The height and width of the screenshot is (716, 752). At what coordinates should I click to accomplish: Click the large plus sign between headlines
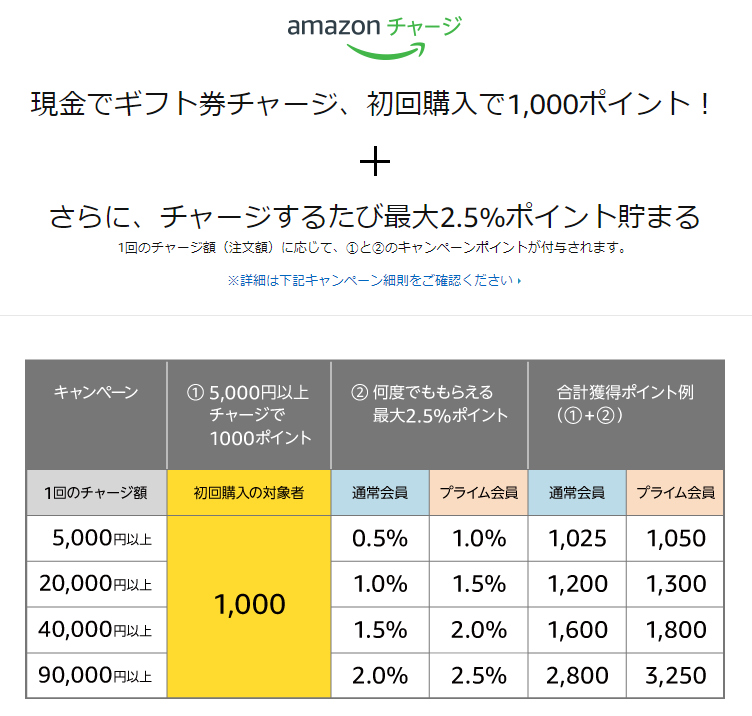coord(375,162)
